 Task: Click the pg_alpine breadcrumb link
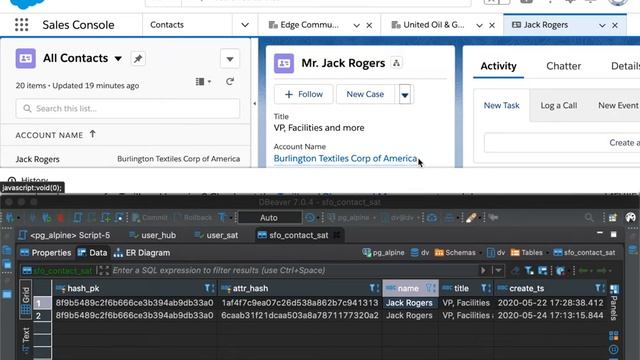coord(383,253)
